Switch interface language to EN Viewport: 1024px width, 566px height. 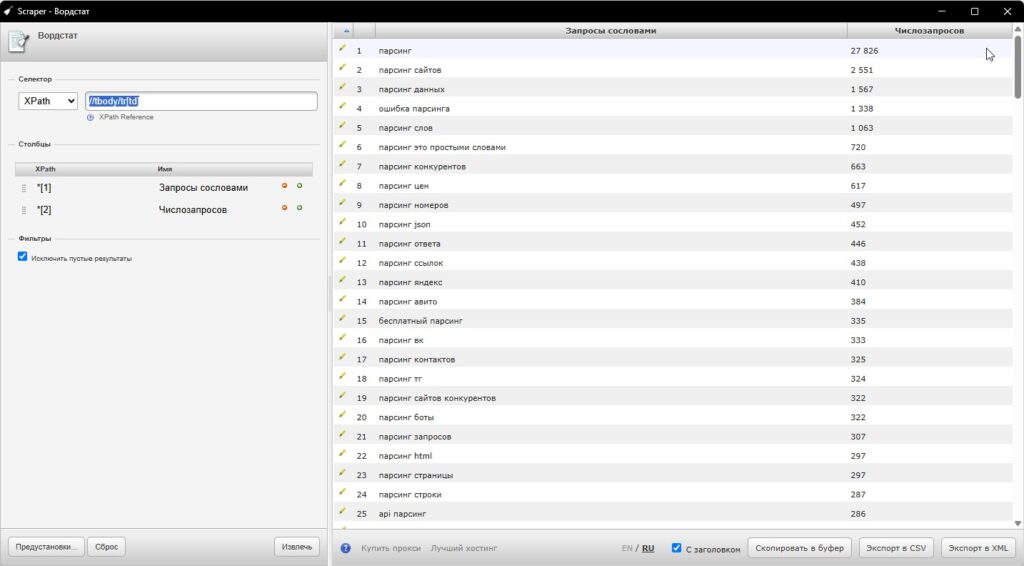627,548
